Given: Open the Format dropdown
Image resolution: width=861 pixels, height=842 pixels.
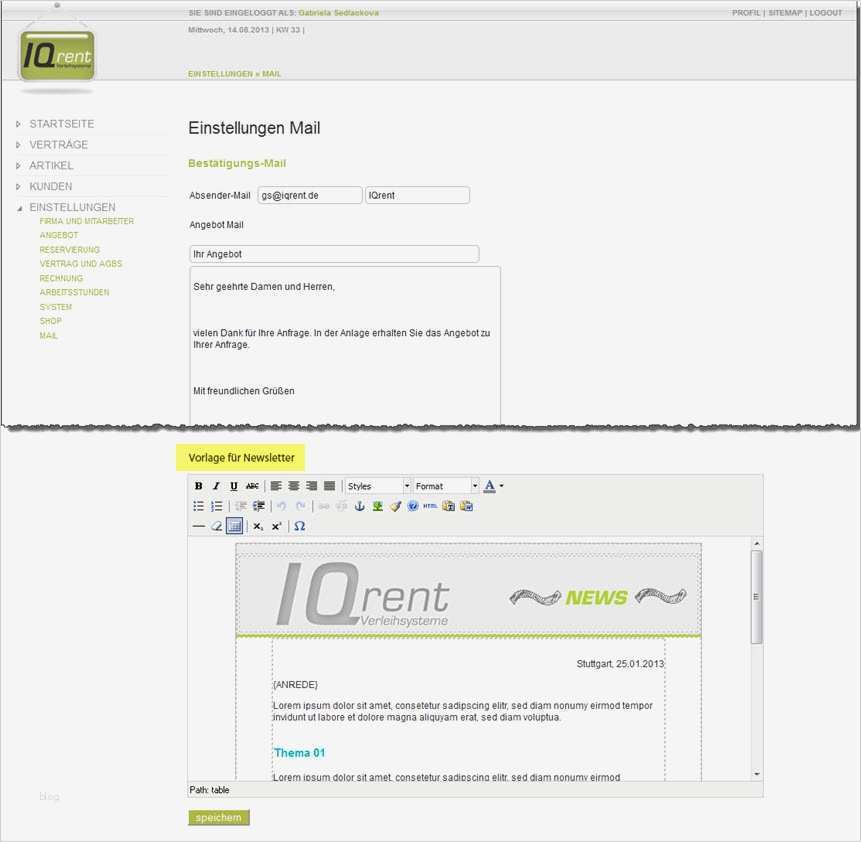Looking at the screenshot, I should (x=445, y=485).
